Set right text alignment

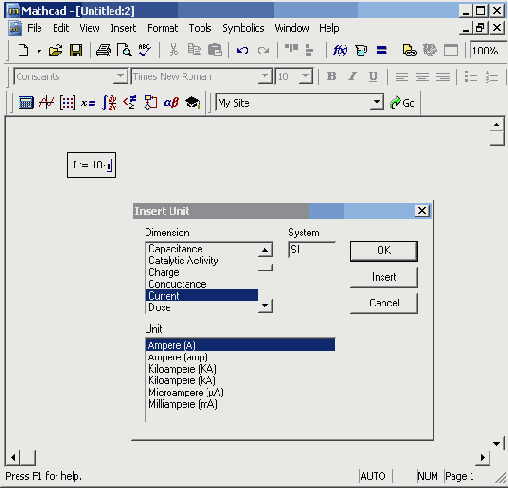(443, 77)
